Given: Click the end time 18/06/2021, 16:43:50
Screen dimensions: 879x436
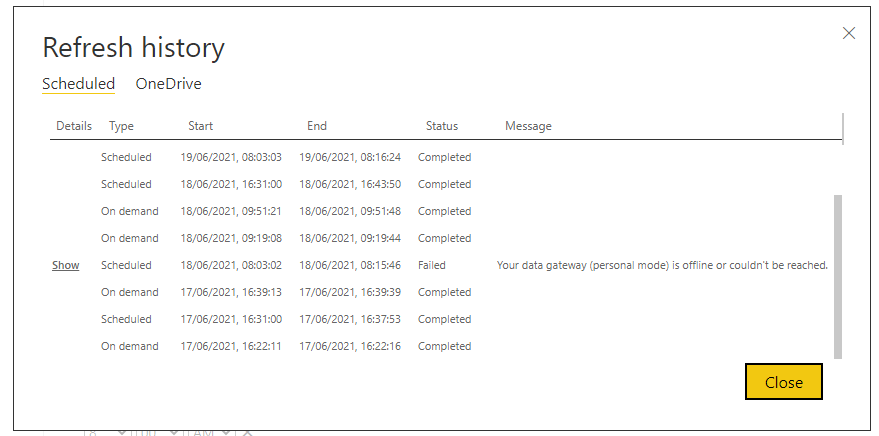Looking at the screenshot, I should (x=349, y=184).
